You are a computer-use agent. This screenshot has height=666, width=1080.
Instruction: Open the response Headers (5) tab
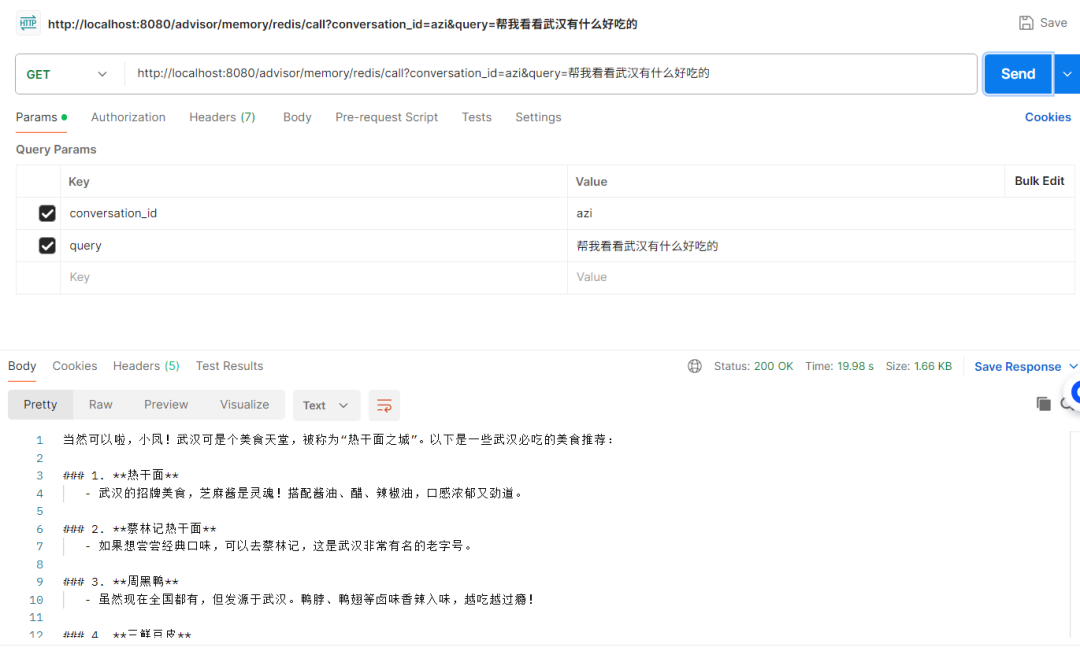point(146,366)
